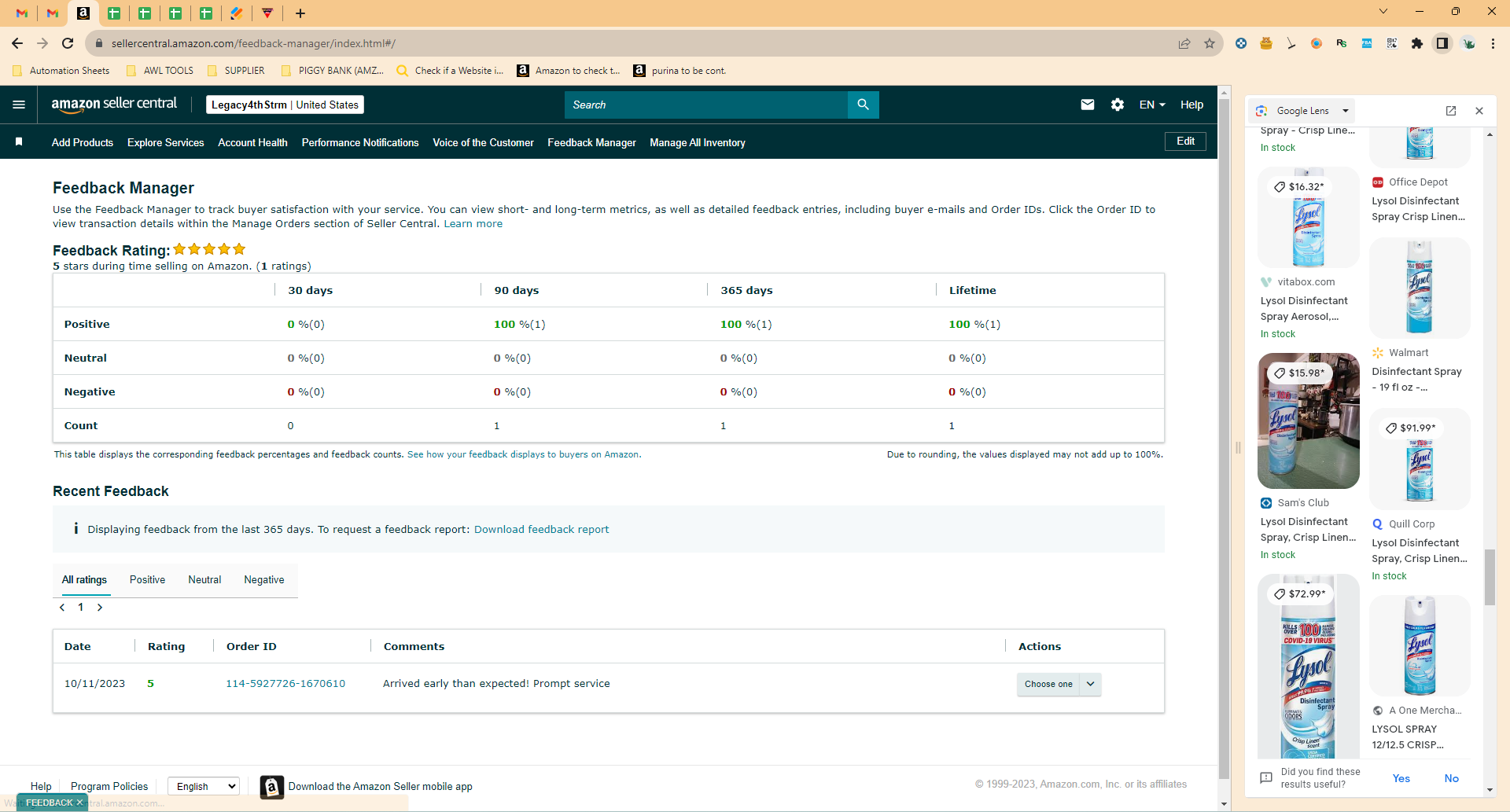The image size is (1510, 812).
Task: Go back with the browser back arrow
Action: coord(17,43)
